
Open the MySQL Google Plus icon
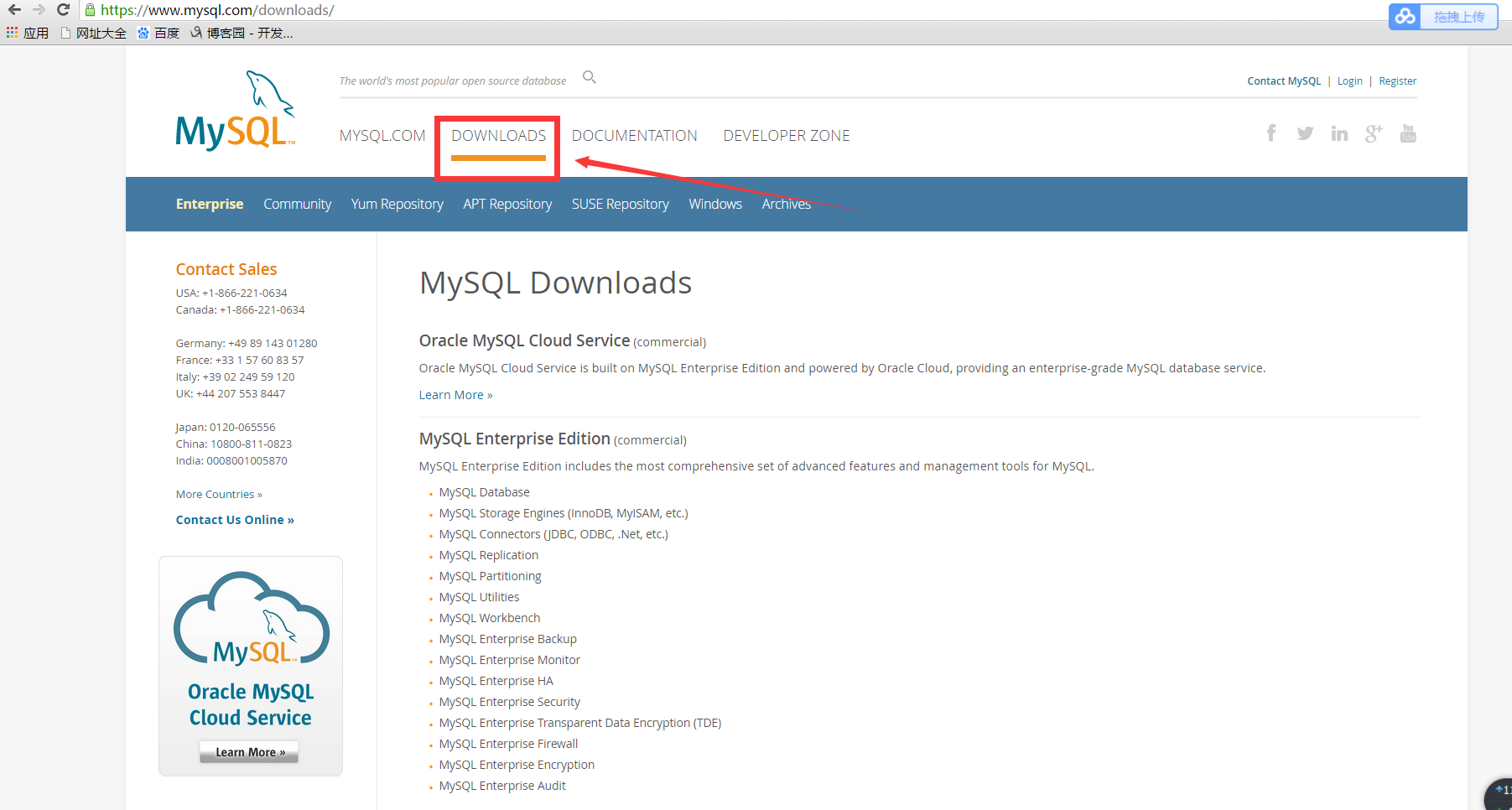pyautogui.click(x=1374, y=133)
